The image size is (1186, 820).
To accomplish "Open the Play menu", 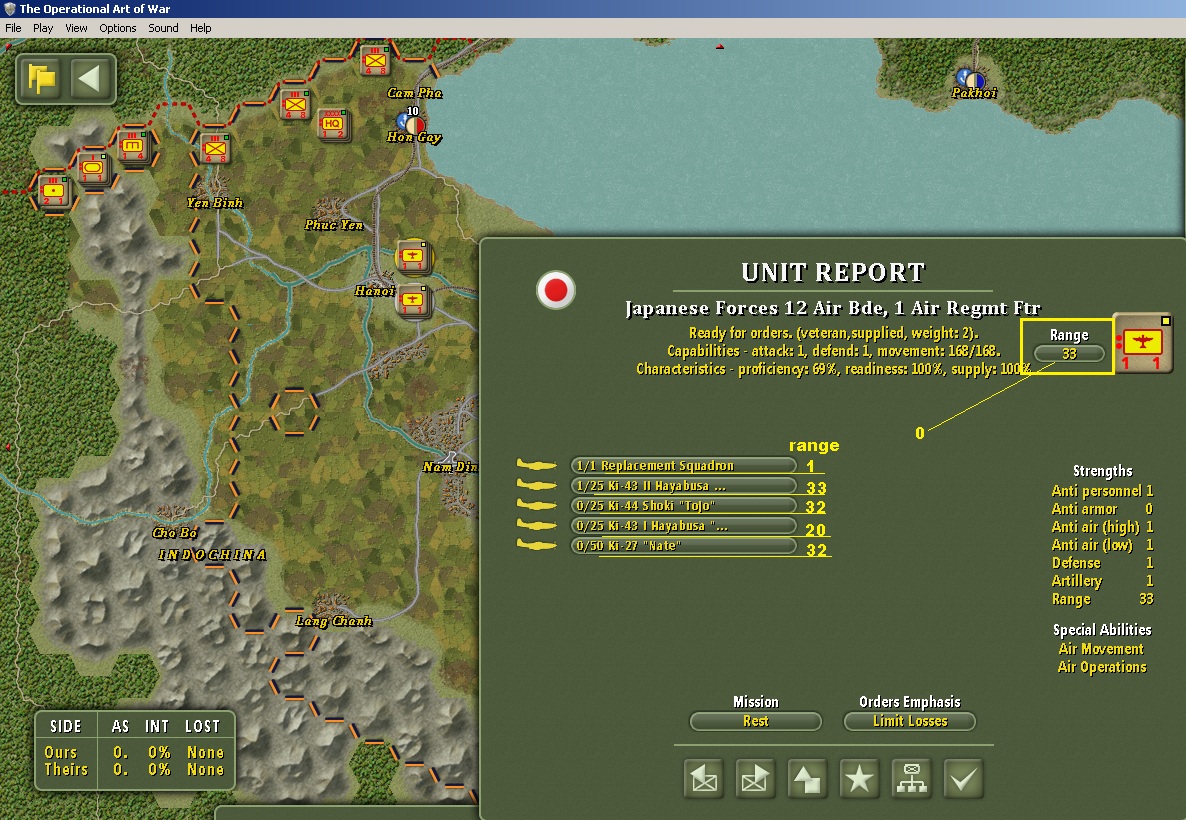I will tap(43, 28).
